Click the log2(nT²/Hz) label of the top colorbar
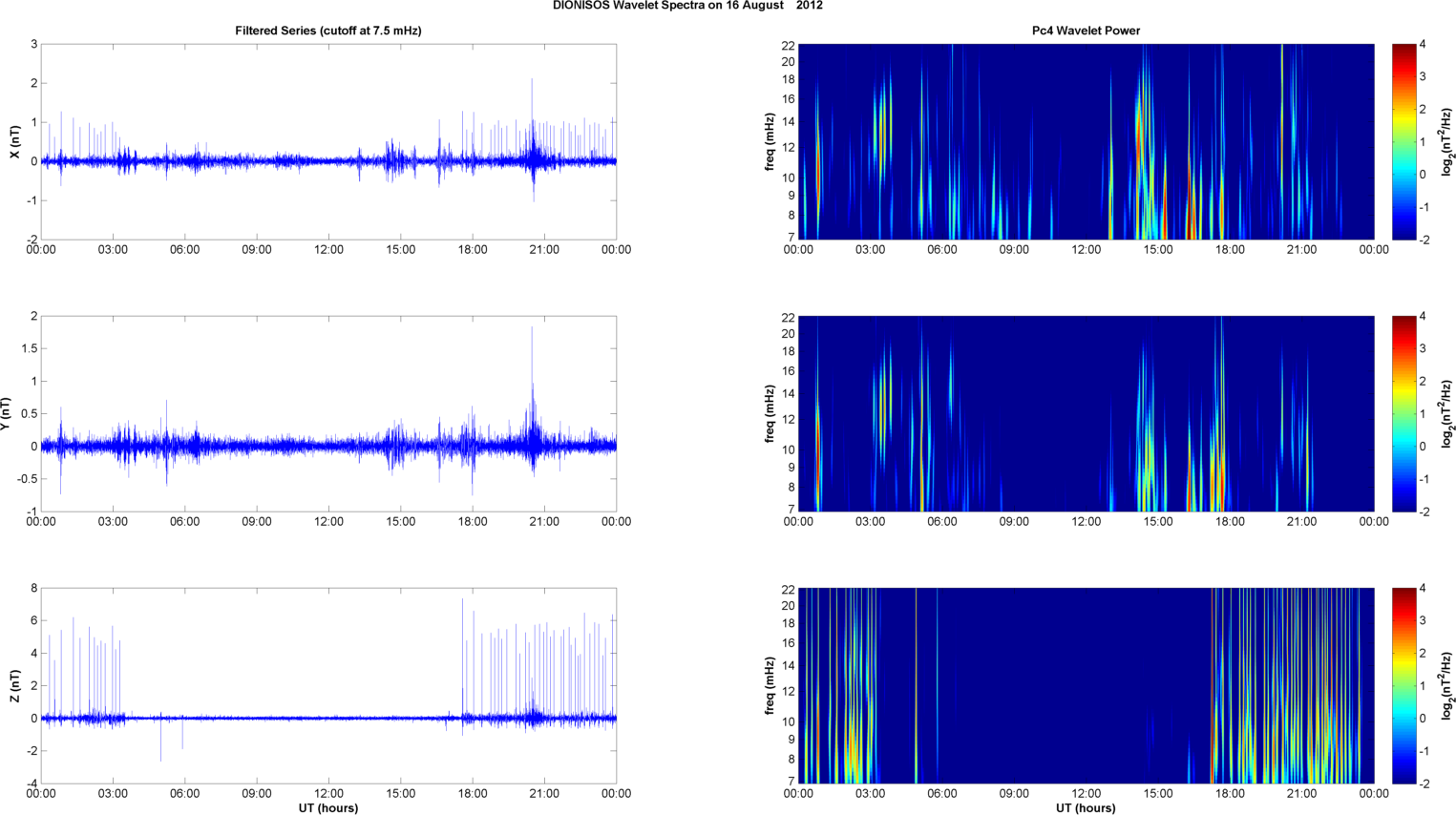This screenshot has width=1456, height=815. [x=1447, y=141]
